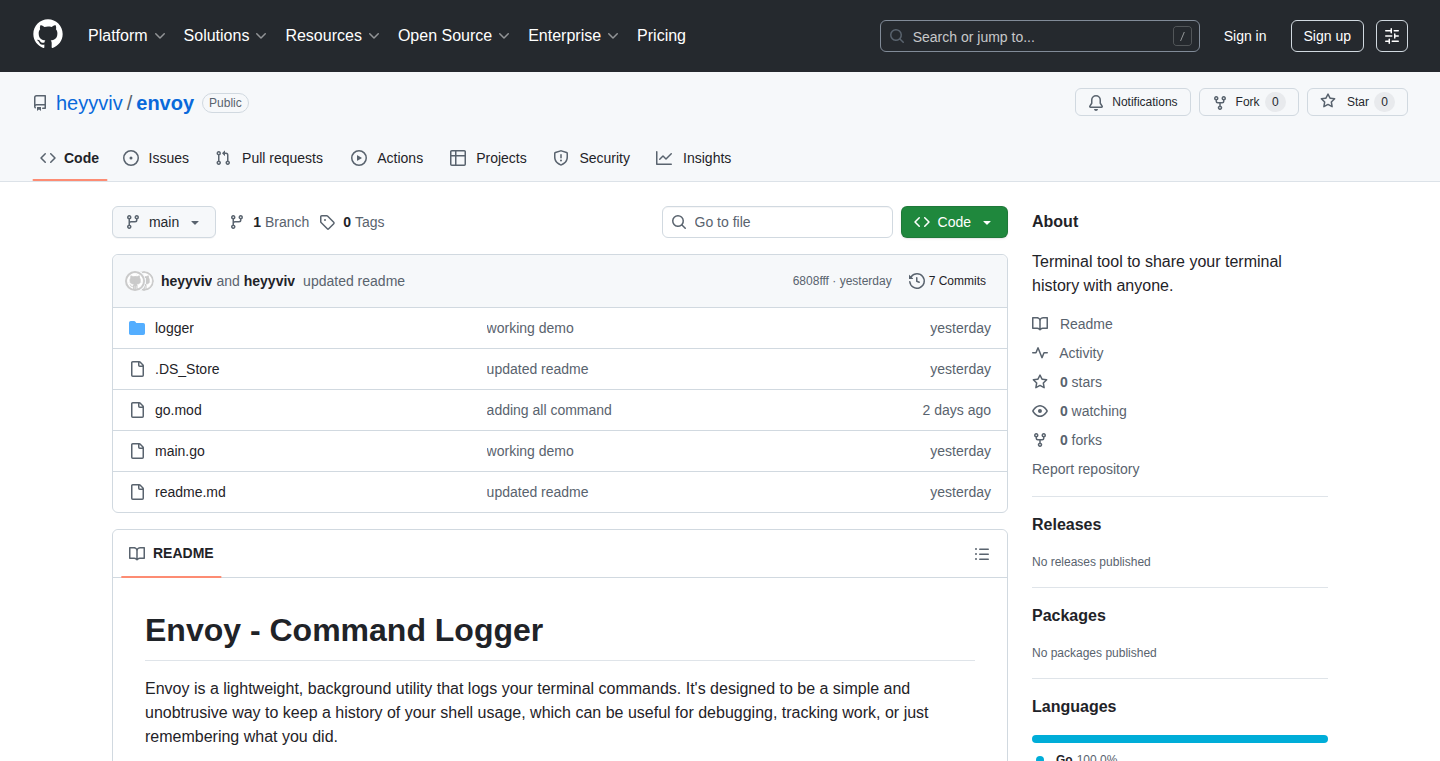Open go.mod file
1440x761 pixels.
coord(178,410)
